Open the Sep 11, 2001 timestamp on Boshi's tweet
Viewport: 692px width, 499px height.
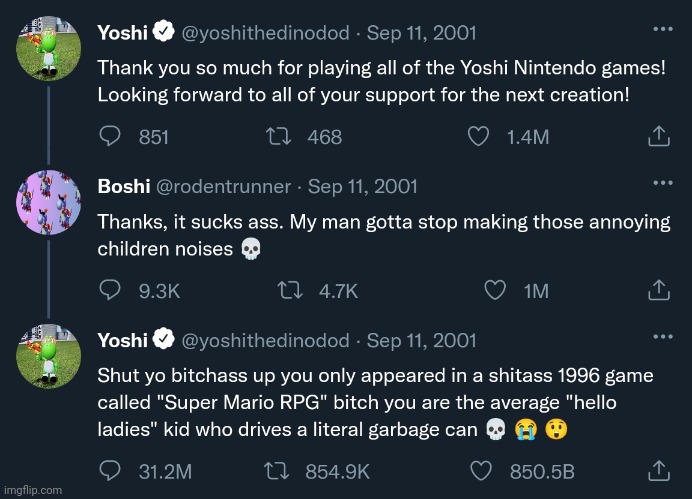[x=363, y=186]
